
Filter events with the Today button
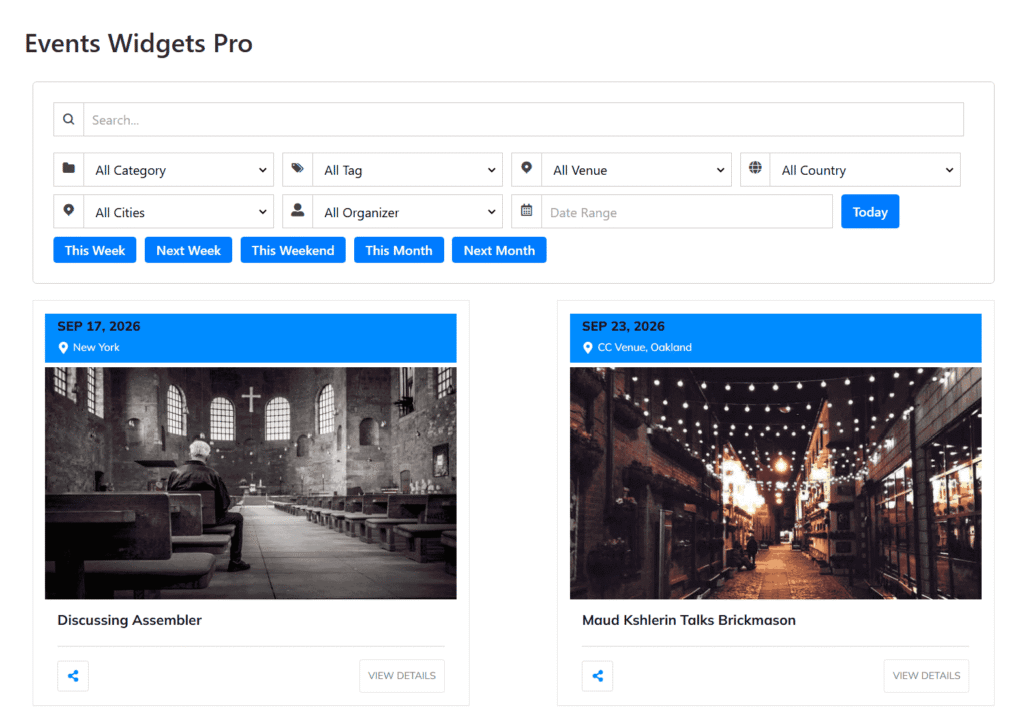tap(870, 212)
